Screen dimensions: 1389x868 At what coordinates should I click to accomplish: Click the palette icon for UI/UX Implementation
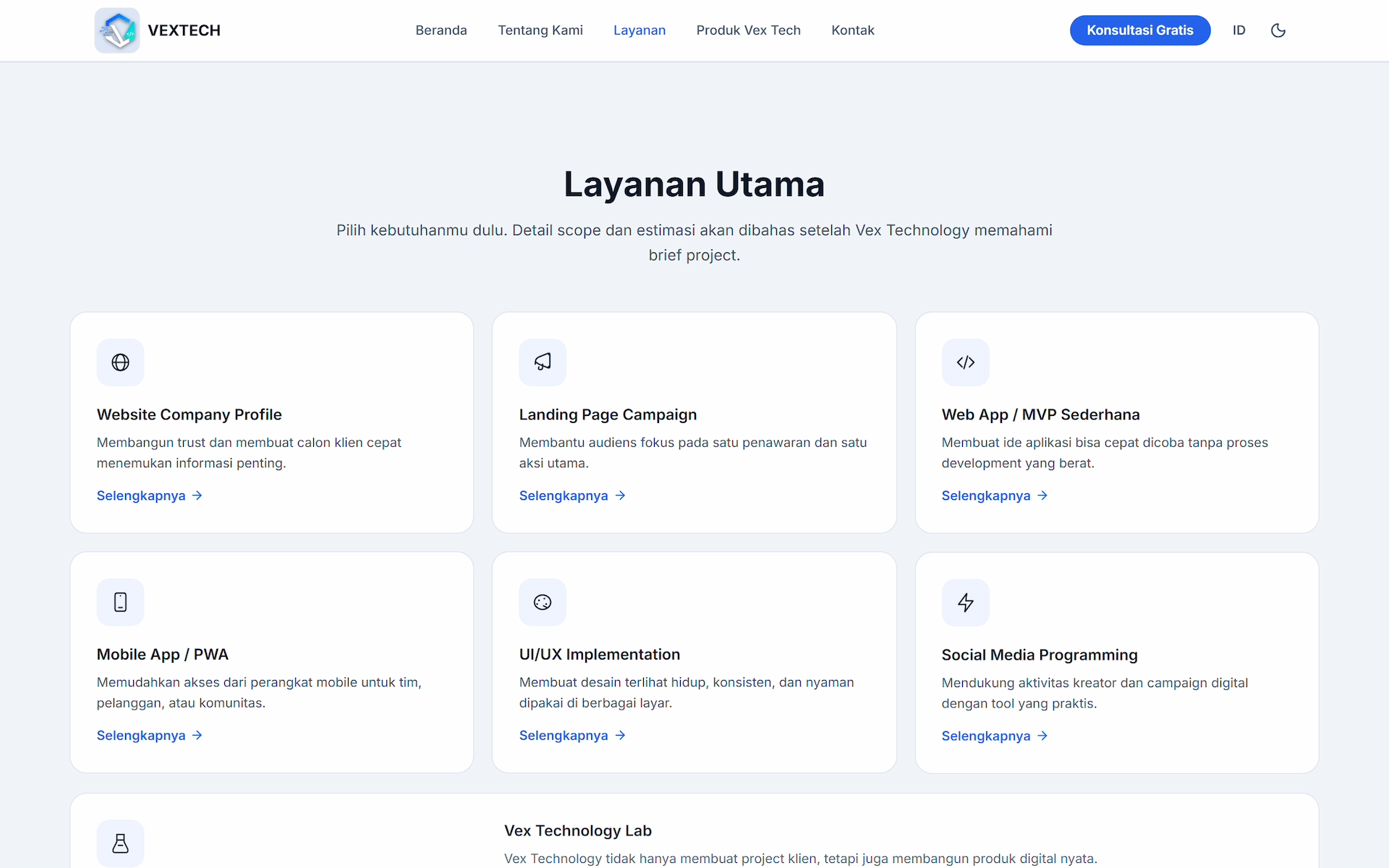(x=543, y=602)
